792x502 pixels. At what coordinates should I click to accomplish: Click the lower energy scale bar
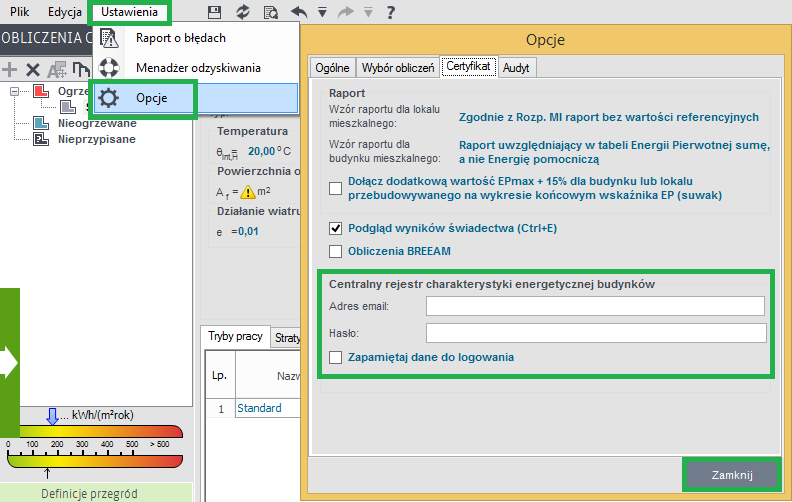[x=95, y=461]
